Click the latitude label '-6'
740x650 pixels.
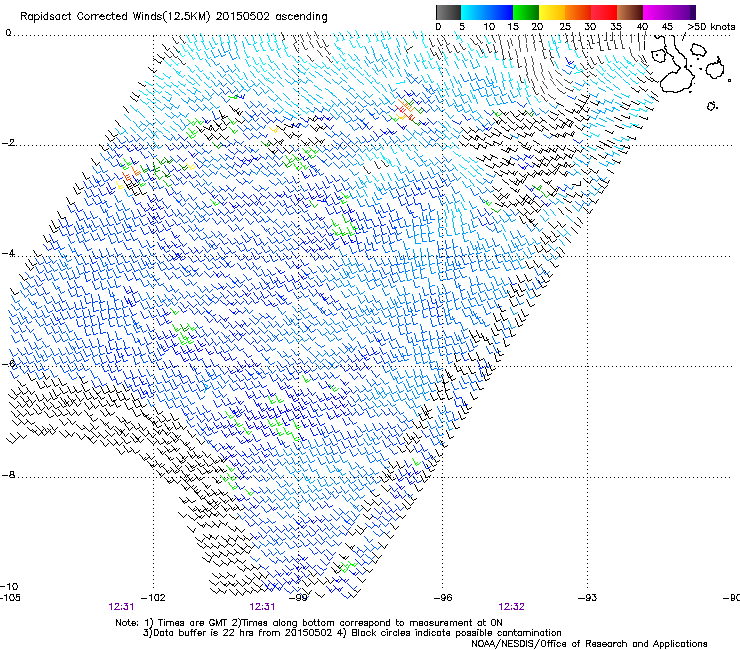pyautogui.click(x=8, y=364)
